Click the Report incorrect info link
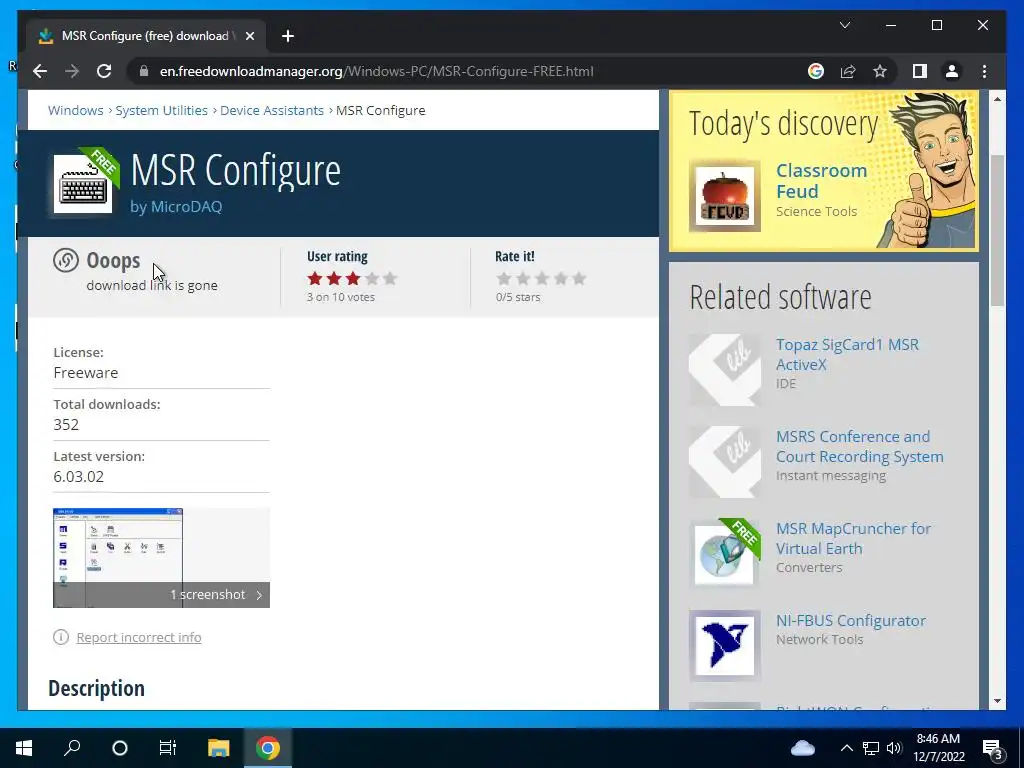 pyautogui.click(x=138, y=637)
